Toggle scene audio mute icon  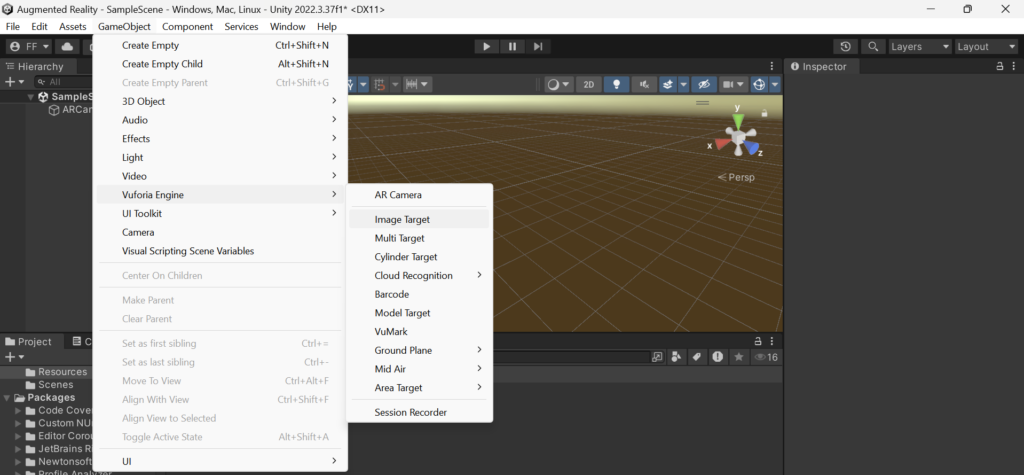coord(644,84)
